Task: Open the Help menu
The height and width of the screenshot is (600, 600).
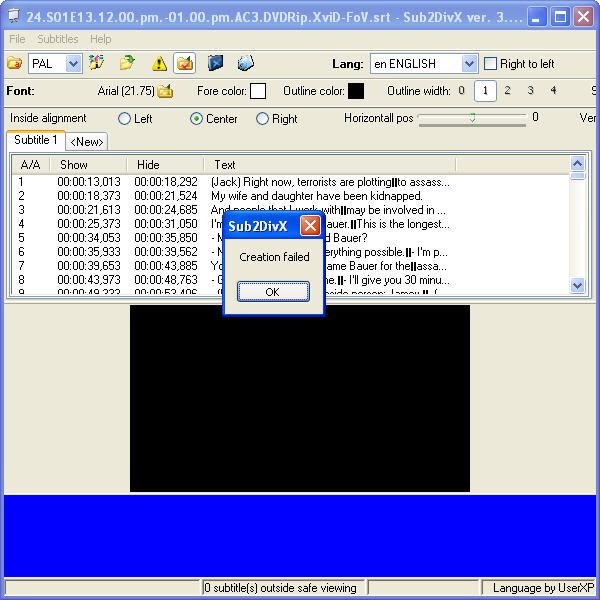Action: tap(101, 39)
